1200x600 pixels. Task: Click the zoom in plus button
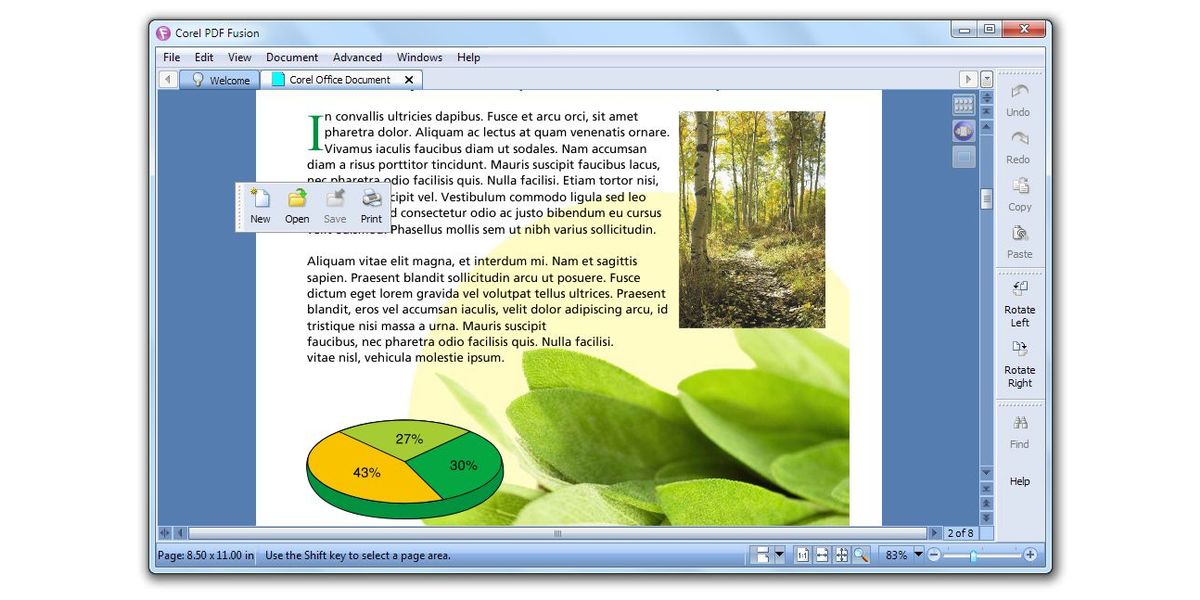(x=1030, y=555)
